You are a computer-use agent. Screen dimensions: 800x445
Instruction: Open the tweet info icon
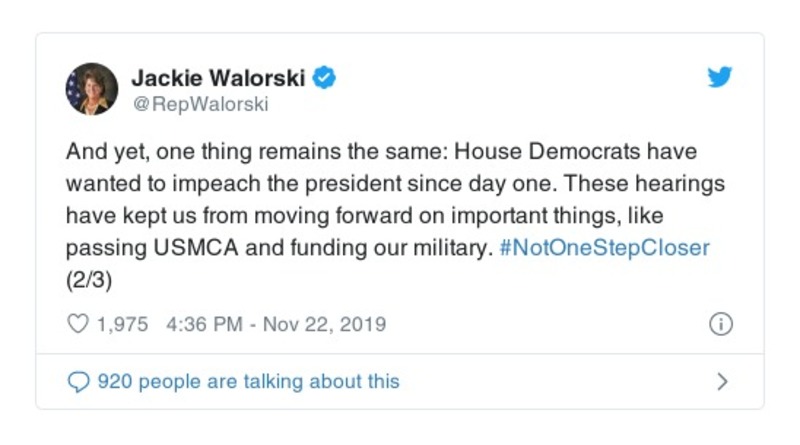[x=720, y=324]
